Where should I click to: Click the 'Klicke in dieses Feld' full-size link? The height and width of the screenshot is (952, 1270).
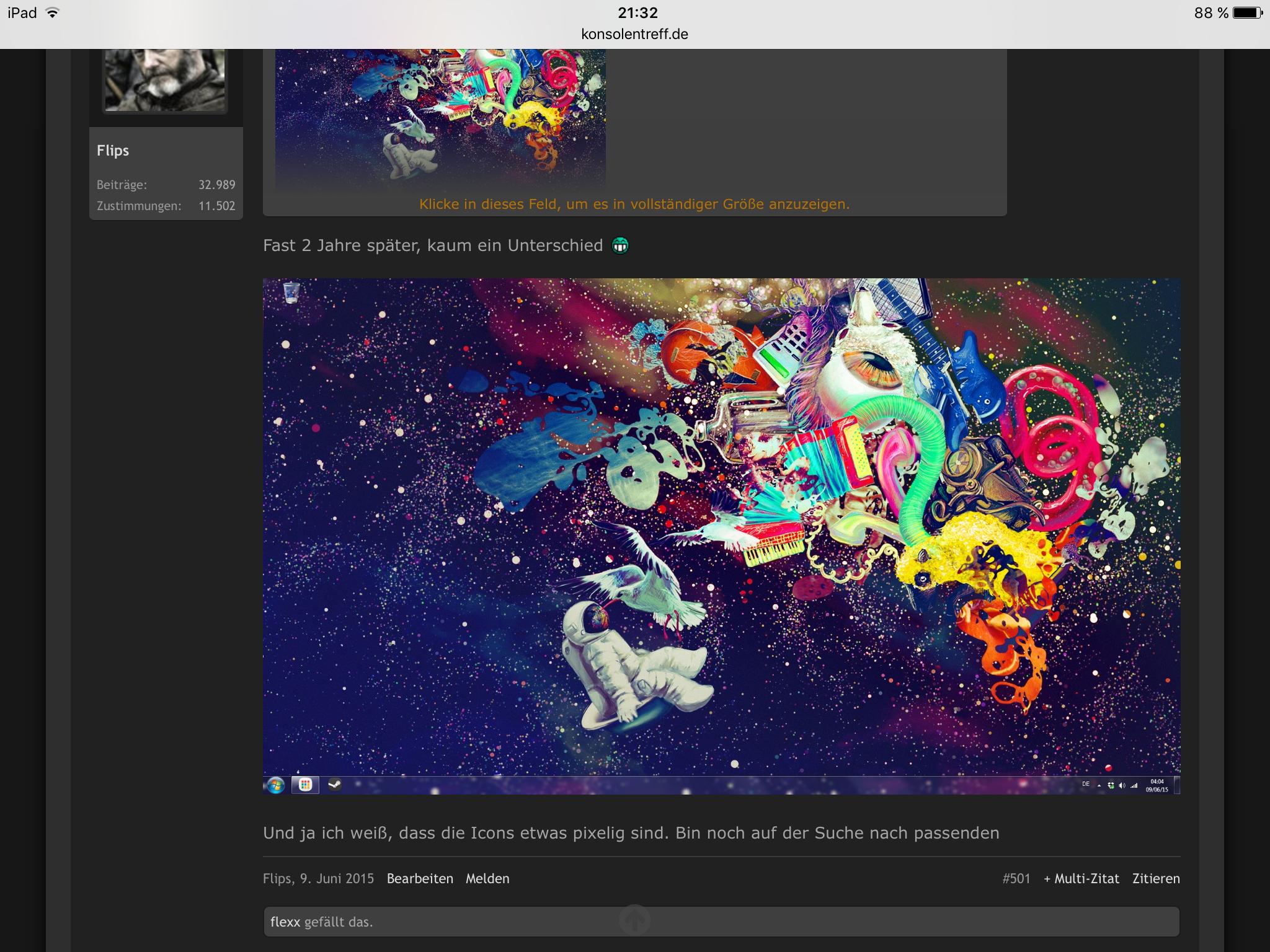click(x=634, y=204)
